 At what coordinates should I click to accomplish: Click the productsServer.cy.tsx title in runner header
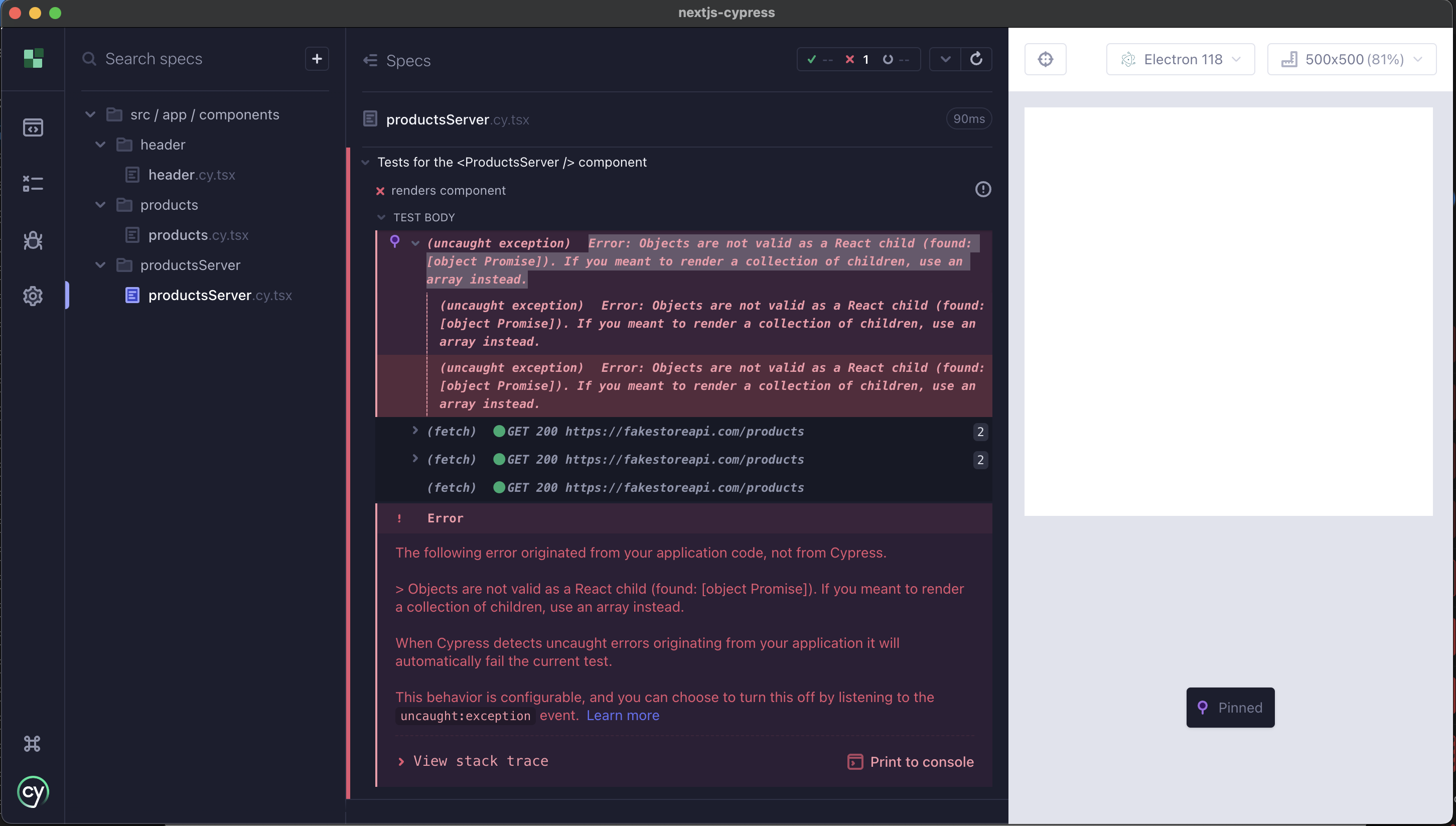pos(457,119)
